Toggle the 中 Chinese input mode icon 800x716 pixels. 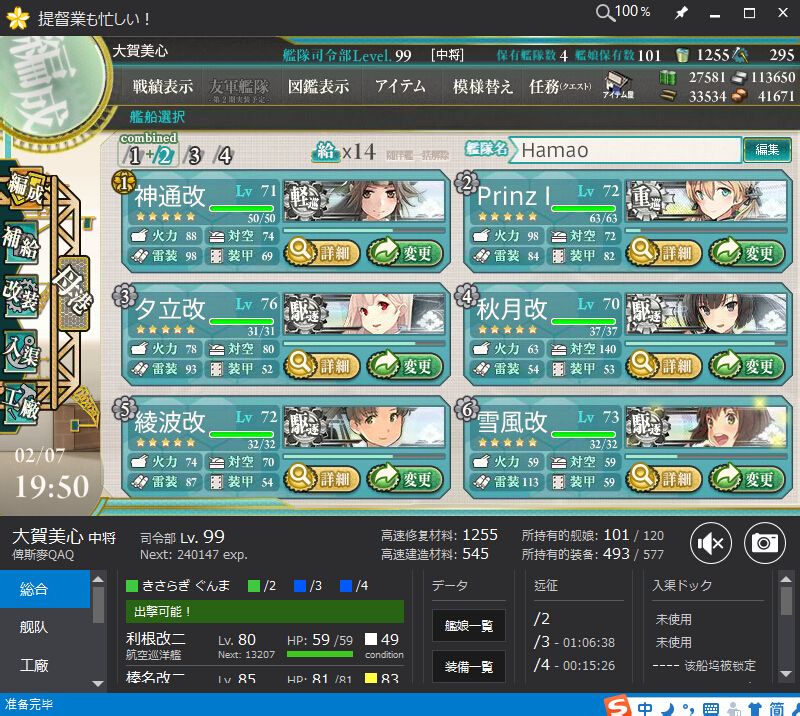(645, 708)
